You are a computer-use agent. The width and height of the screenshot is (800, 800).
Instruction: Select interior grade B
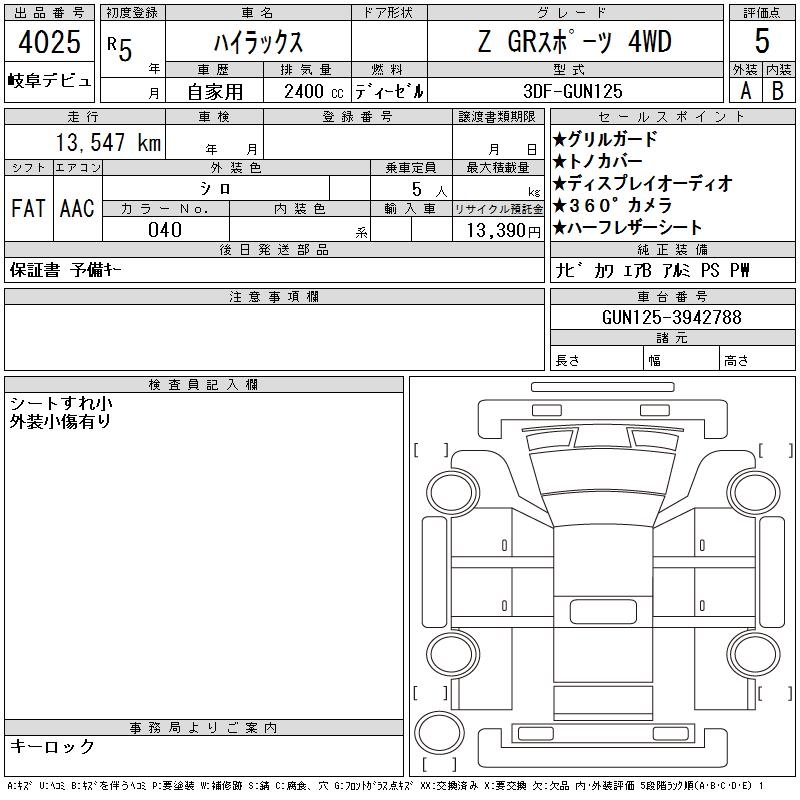[778, 91]
